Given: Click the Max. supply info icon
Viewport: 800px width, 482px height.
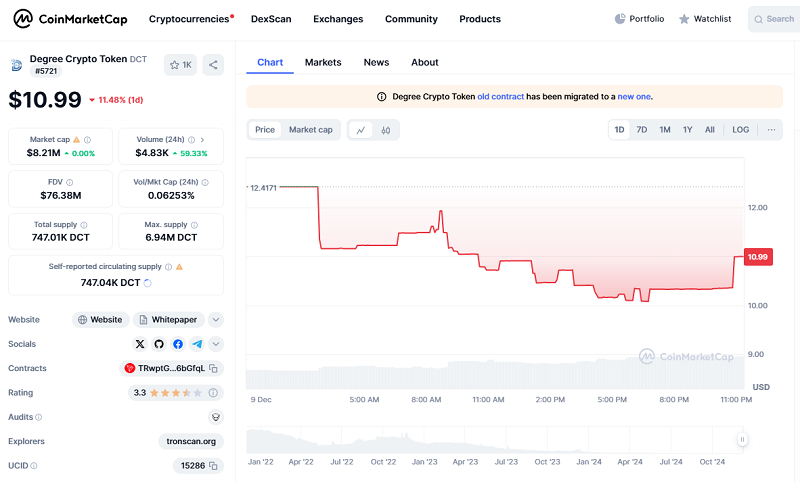Looking at the screenshot, I should coord(194,225).
